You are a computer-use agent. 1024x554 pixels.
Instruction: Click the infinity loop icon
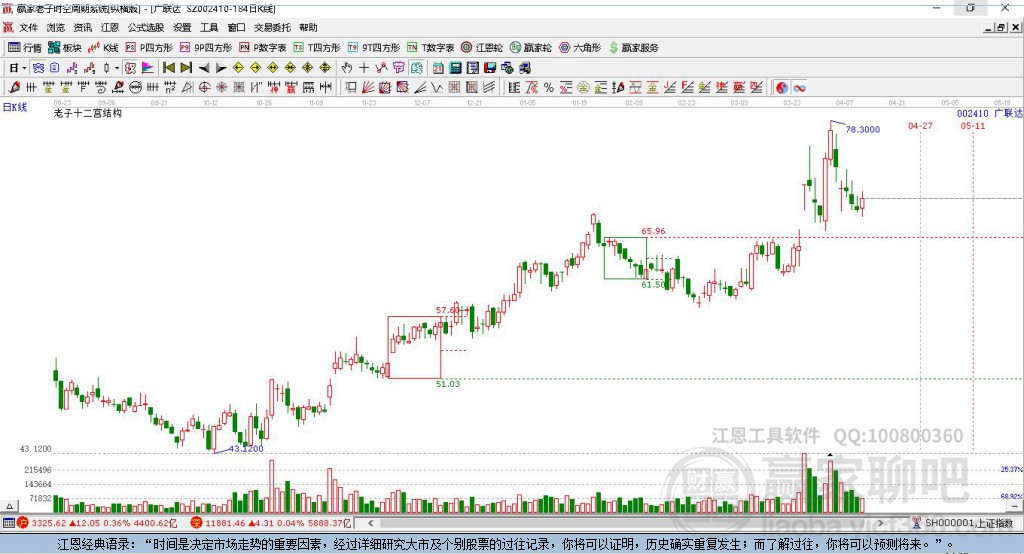tap(799, 88)
